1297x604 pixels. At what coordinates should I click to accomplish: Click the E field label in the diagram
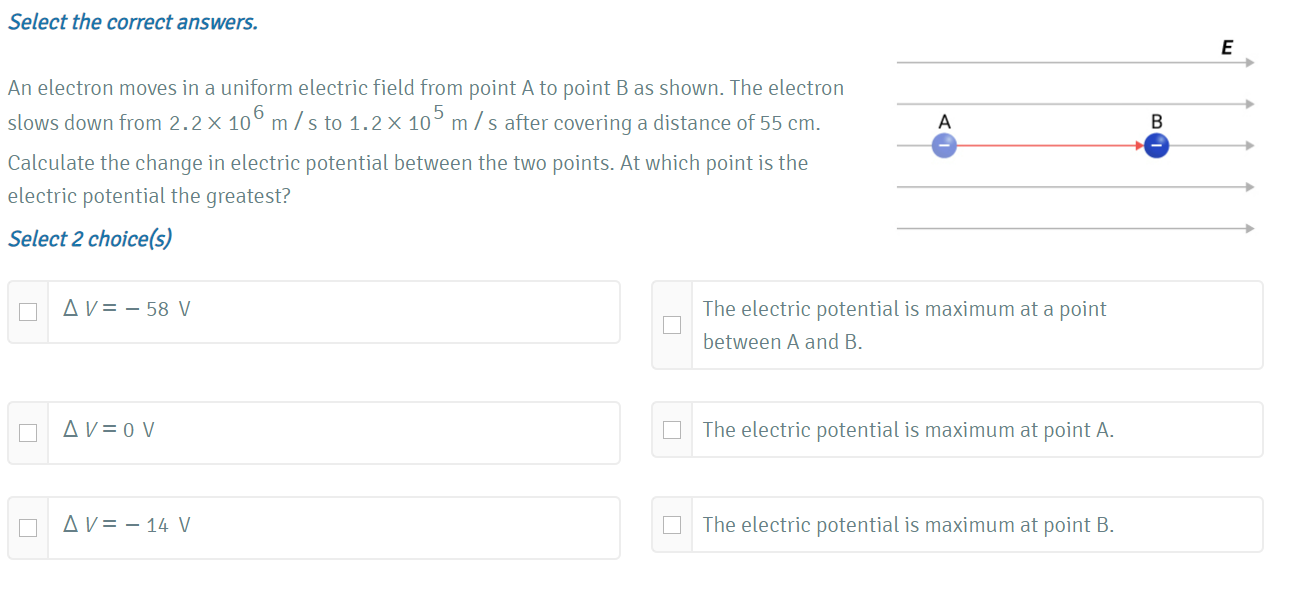1227,47
